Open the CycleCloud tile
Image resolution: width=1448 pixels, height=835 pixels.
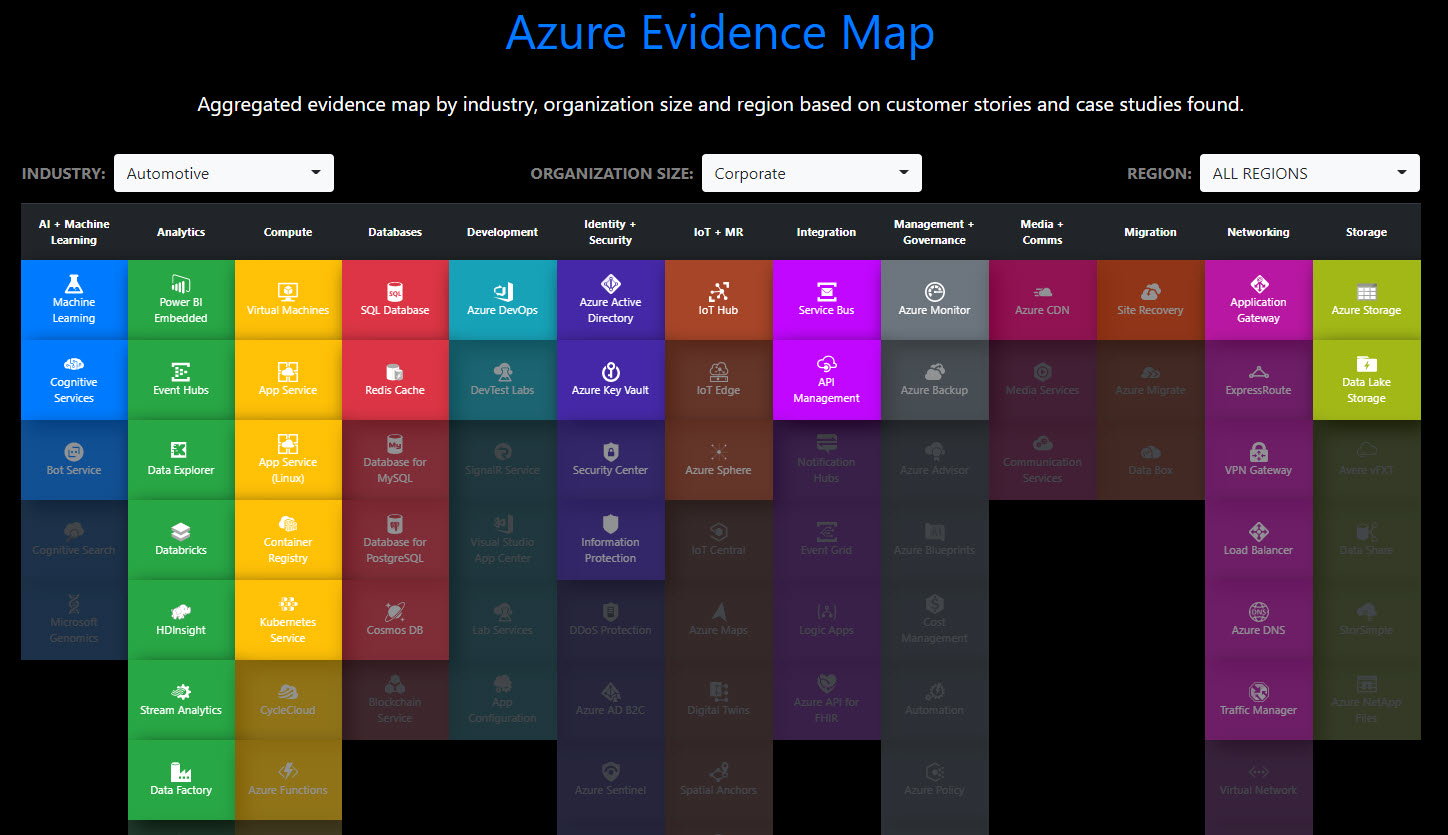(288, 700)
